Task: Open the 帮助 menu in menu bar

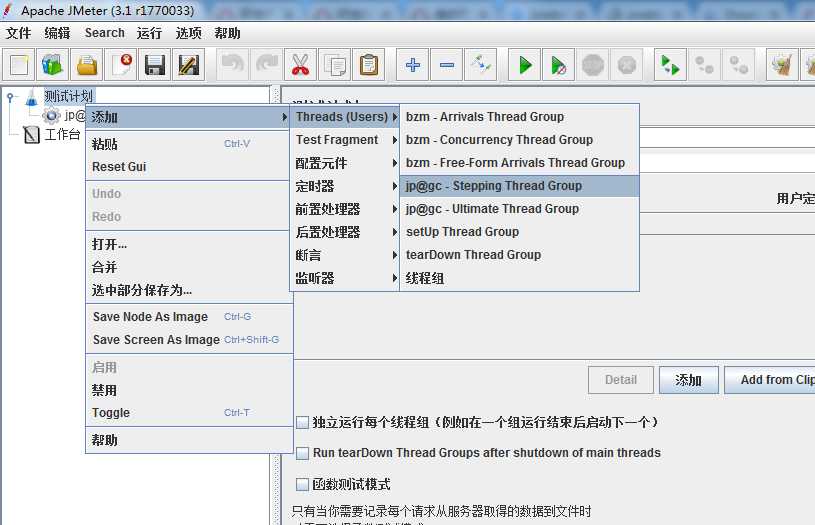Action: click(227, 33)
